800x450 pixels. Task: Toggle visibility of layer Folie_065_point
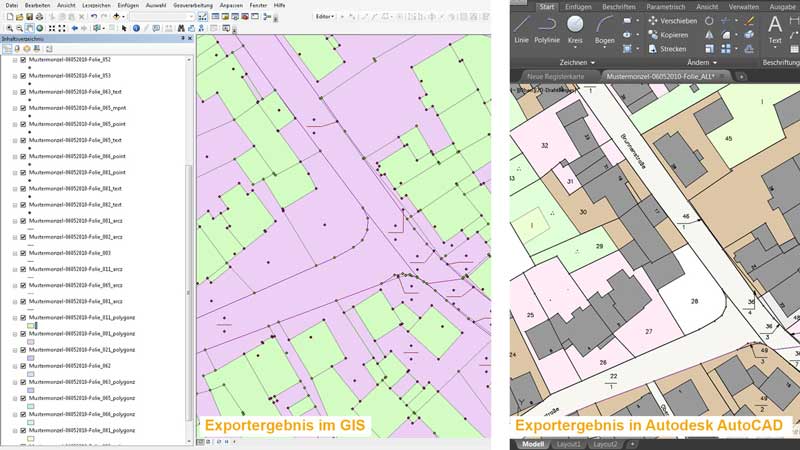click(x=23, y=124)
